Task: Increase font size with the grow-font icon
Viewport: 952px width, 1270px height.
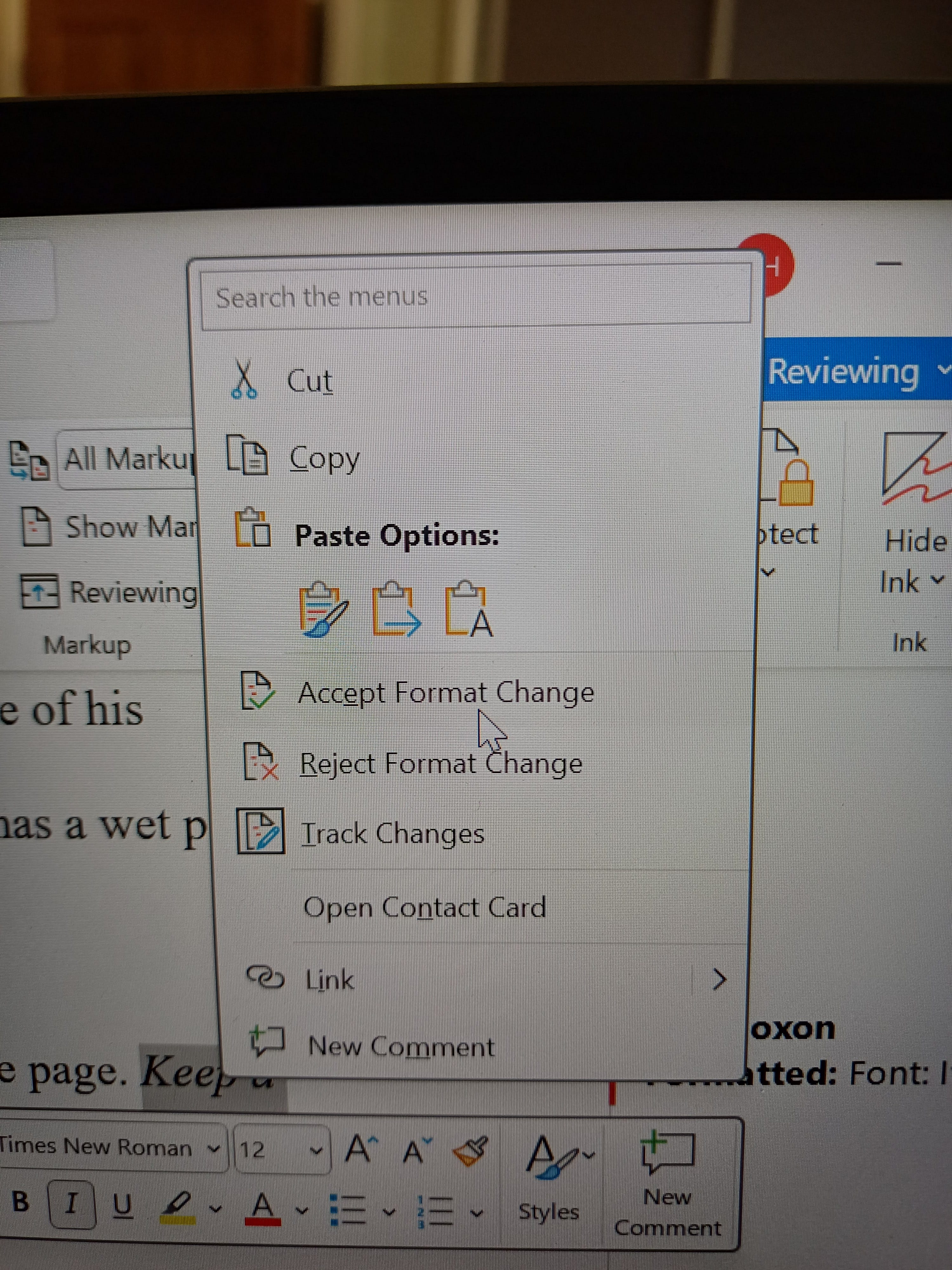Action: [x=361, y=1149]
